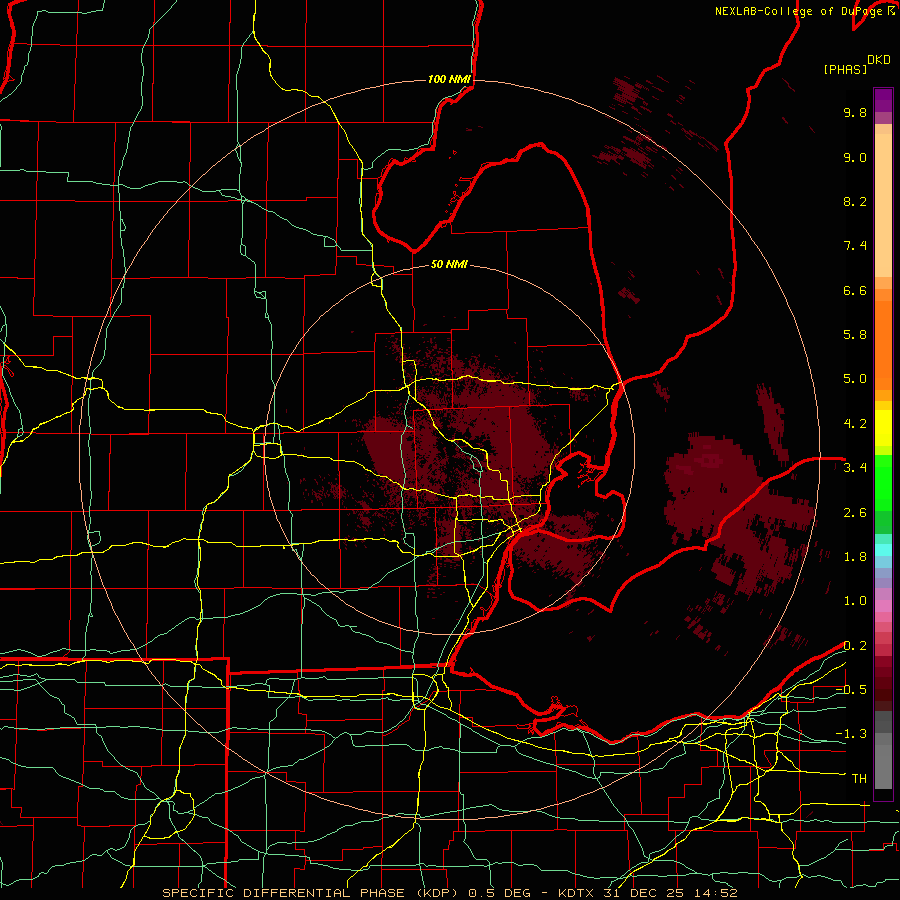Click the 5.8 value on color scale

(x=855, y=335)
